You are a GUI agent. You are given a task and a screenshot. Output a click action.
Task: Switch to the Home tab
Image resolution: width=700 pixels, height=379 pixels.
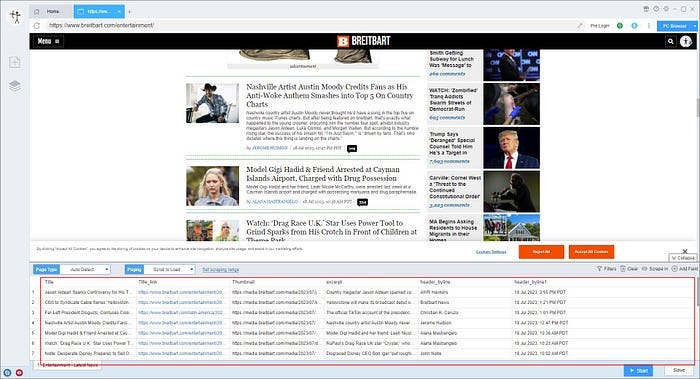[49, 12]
